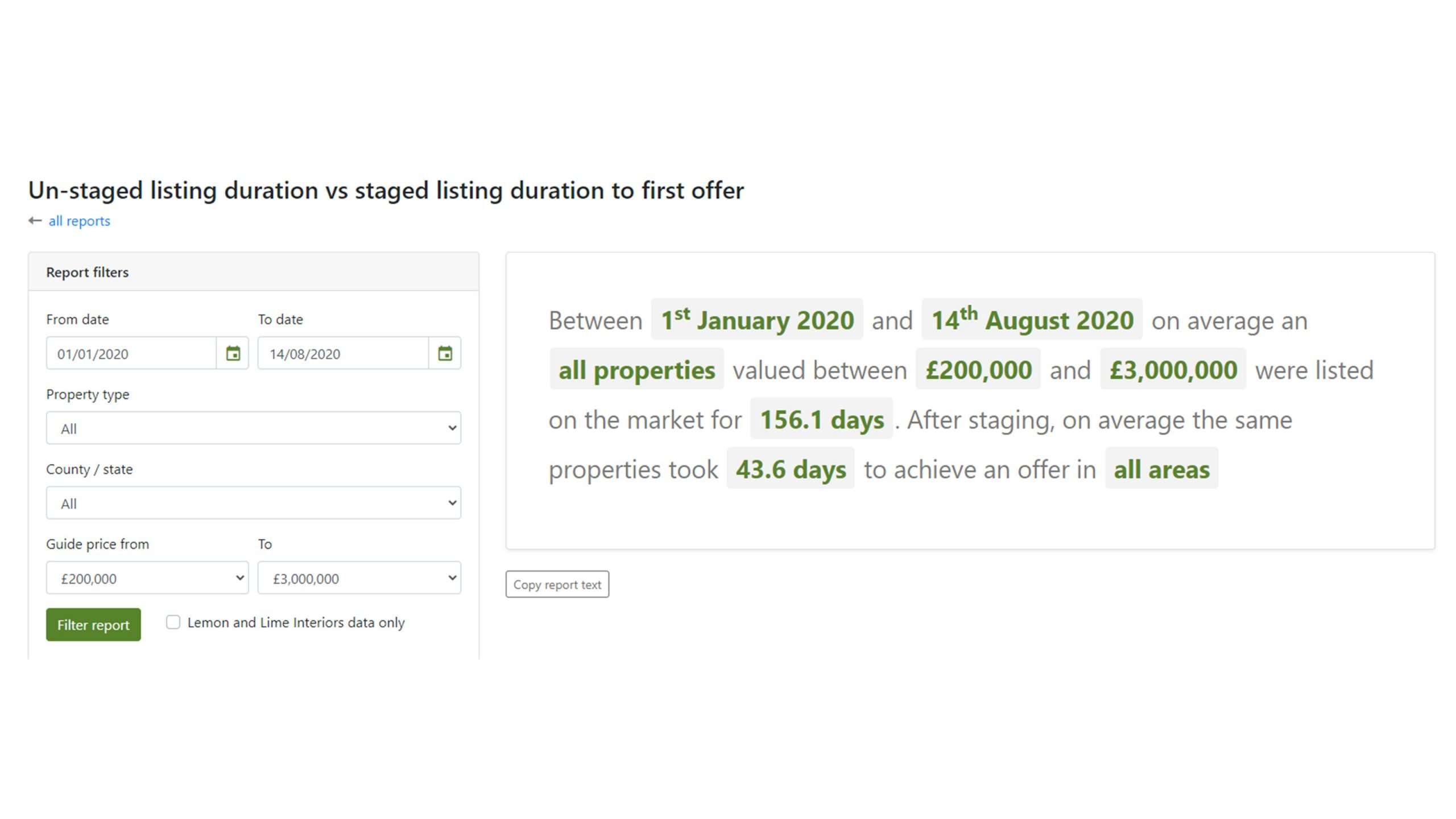Click the 14th August 2020 highlighted value
The height and width of the screenshot is (819, 1456).
pos(1032,319)
